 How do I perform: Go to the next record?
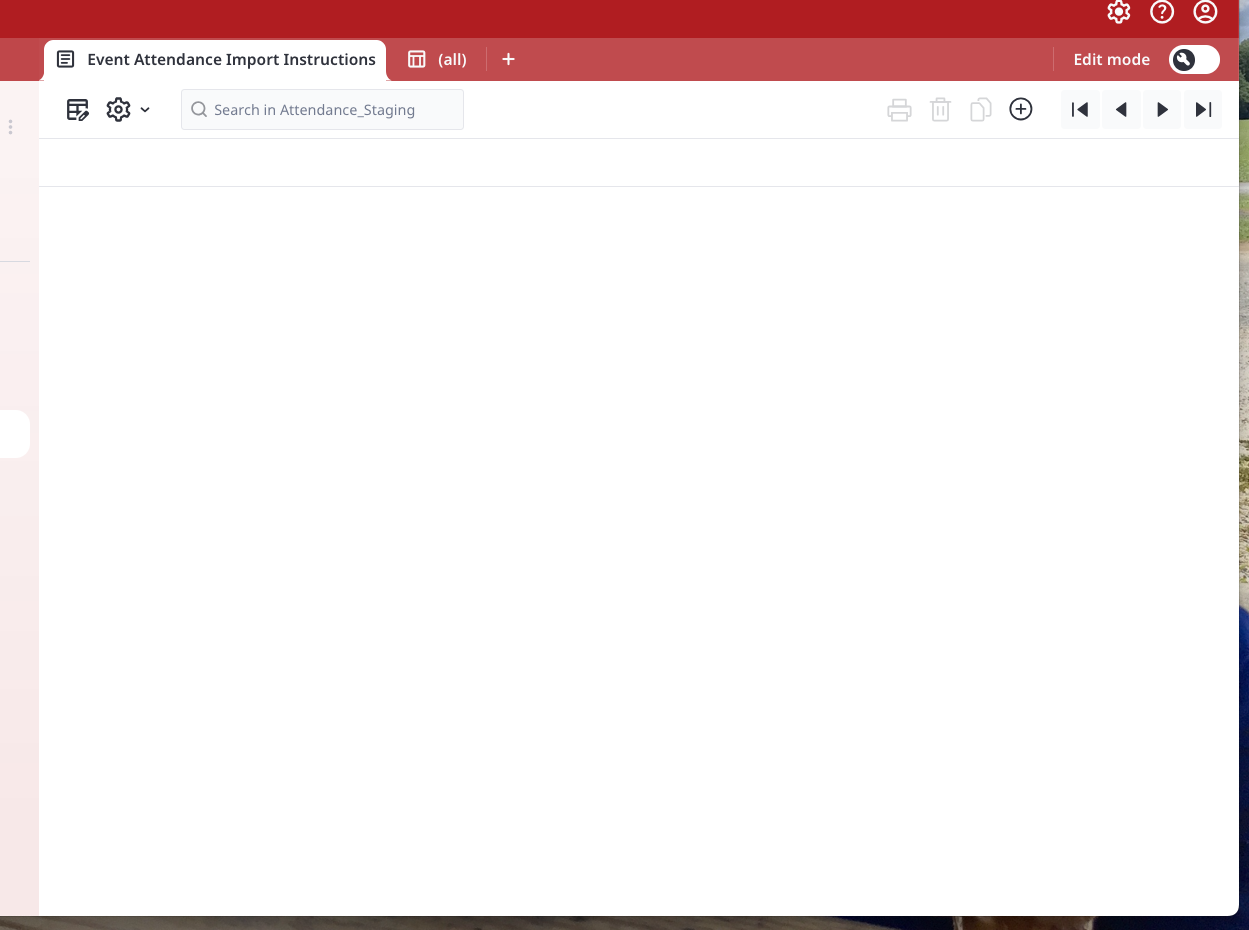coord(1162,110)
